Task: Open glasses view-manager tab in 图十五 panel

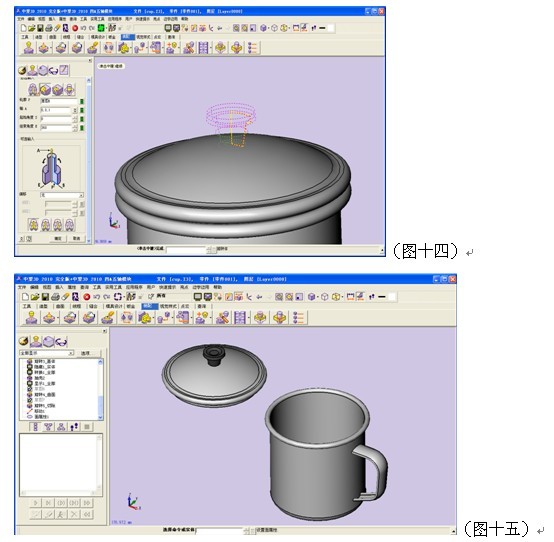Action: (61, 342)
